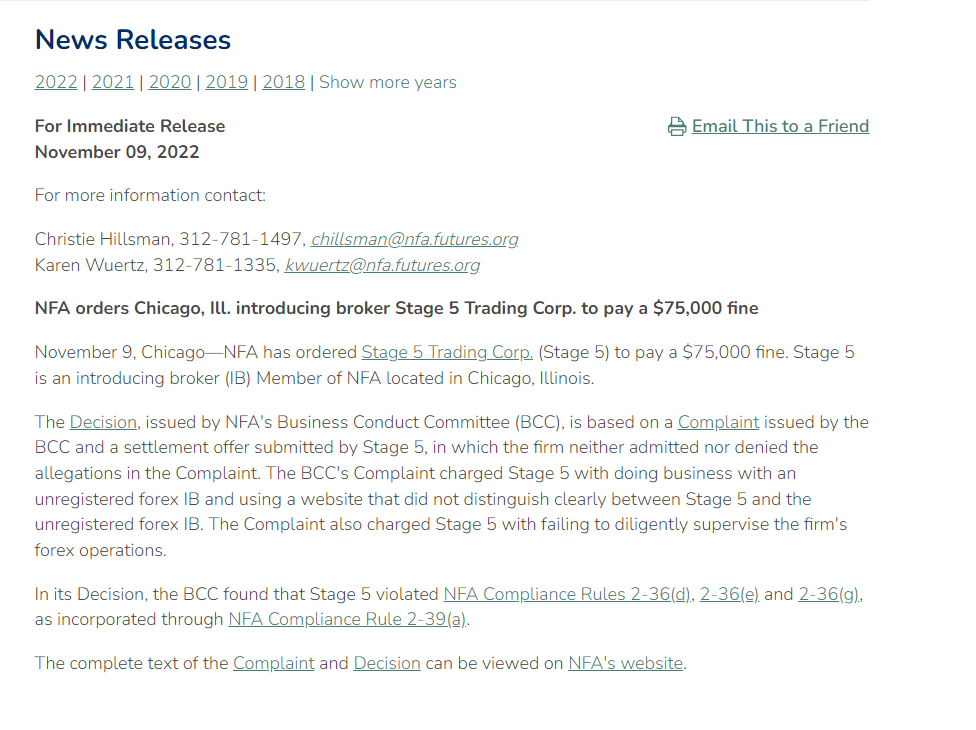This screenshot has width=976, height=730.
Task: Go to 2018 news releases
Action: coord(284,82)
